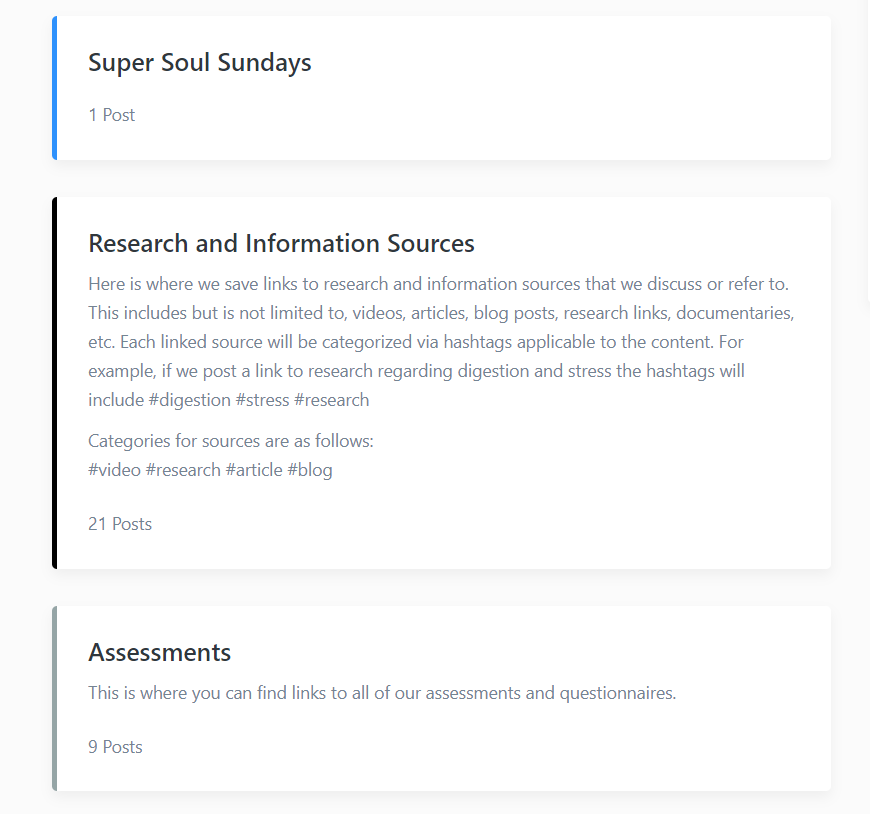Click the "9 Posts" count label
The height and width of the screenshot is (814, 870).
point(115,747)
